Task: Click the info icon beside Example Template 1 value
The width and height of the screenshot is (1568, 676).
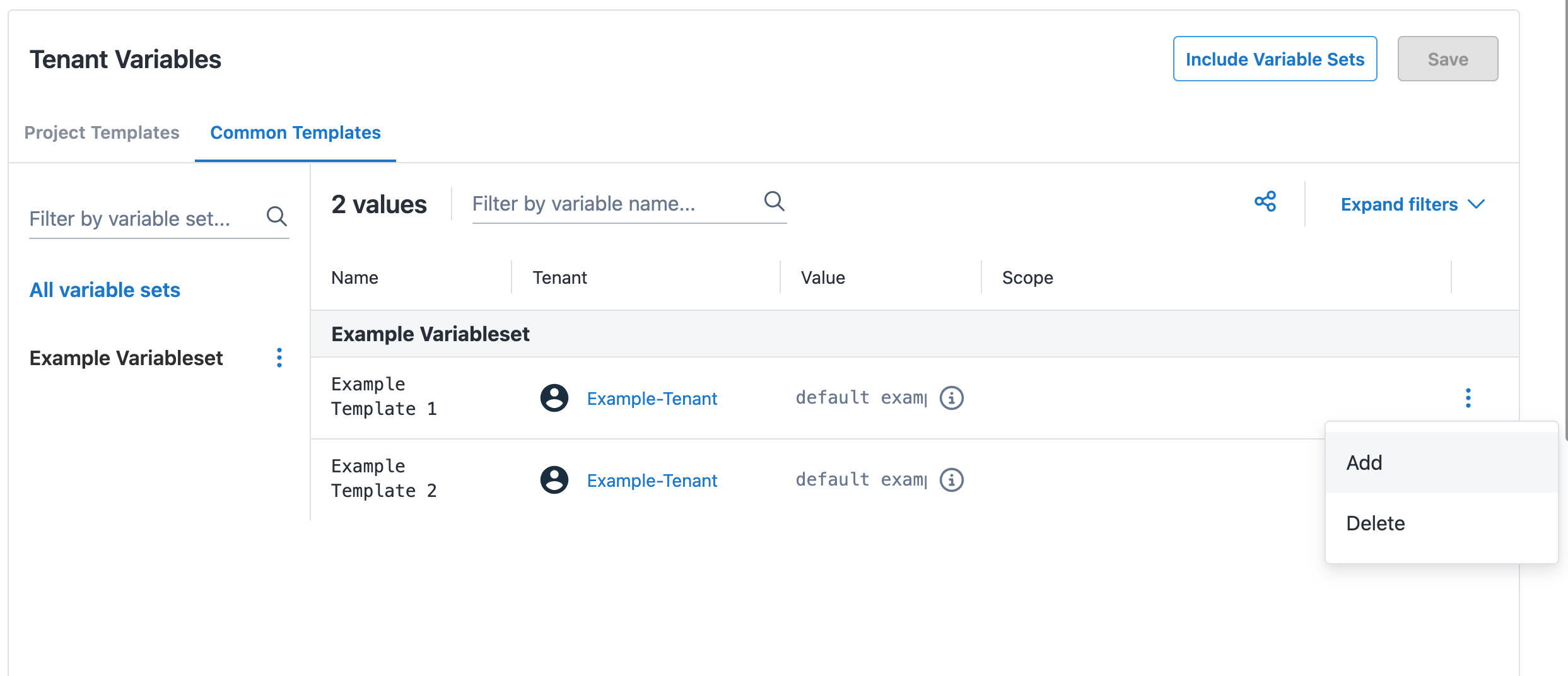Action: point(952,398)
